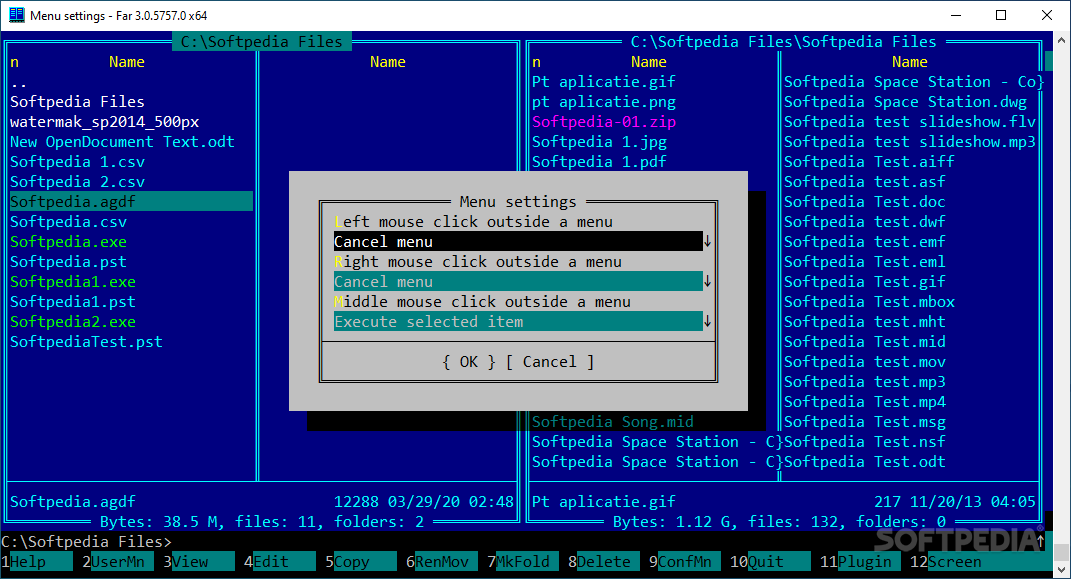
Task: Click the window vertical scrollbar down arrow
Action: (1061, 569)
